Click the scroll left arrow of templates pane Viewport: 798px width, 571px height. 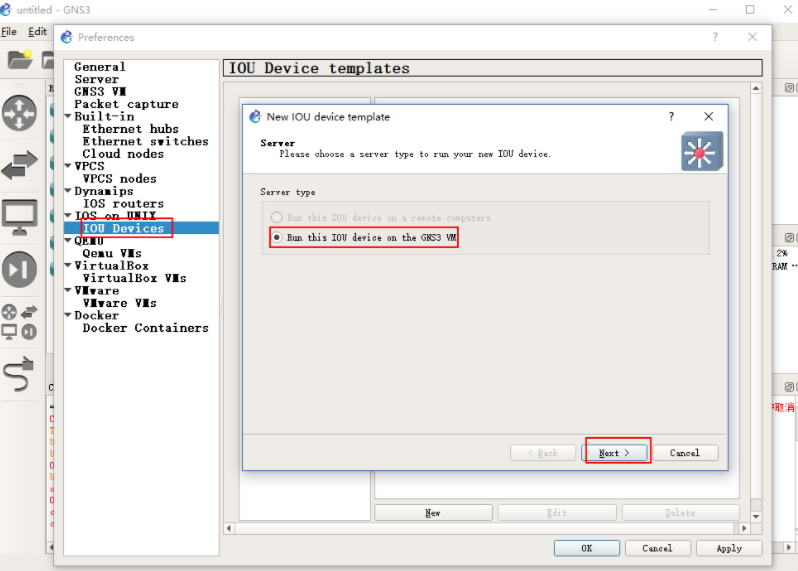[x=229, y=528]
